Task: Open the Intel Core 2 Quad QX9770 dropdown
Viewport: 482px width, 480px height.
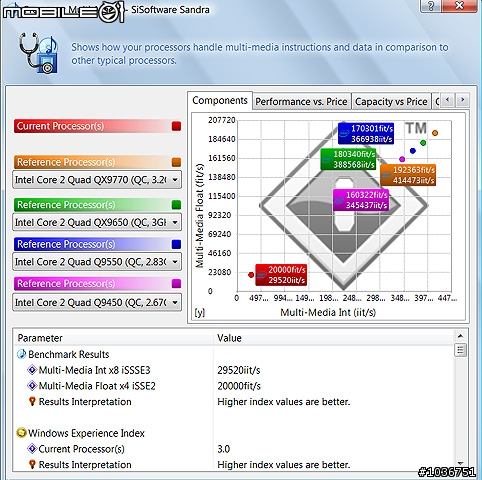Action: (97, 180)
